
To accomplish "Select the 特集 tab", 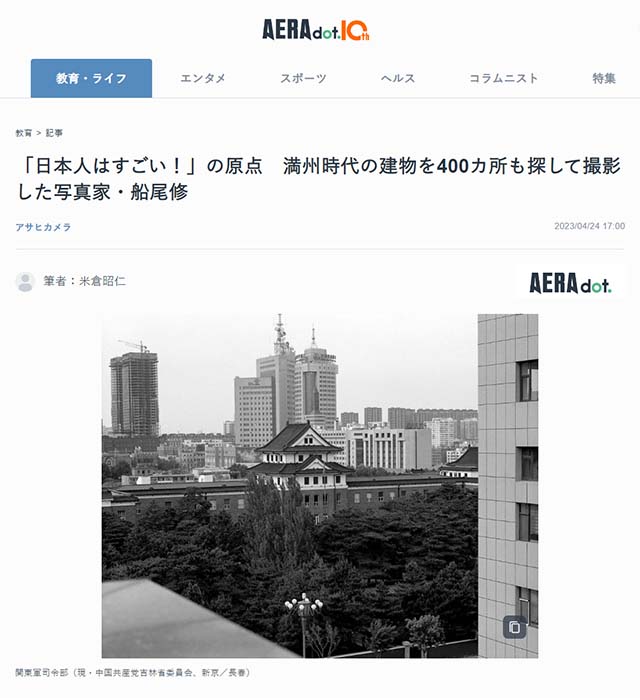I will click(604, 79).
